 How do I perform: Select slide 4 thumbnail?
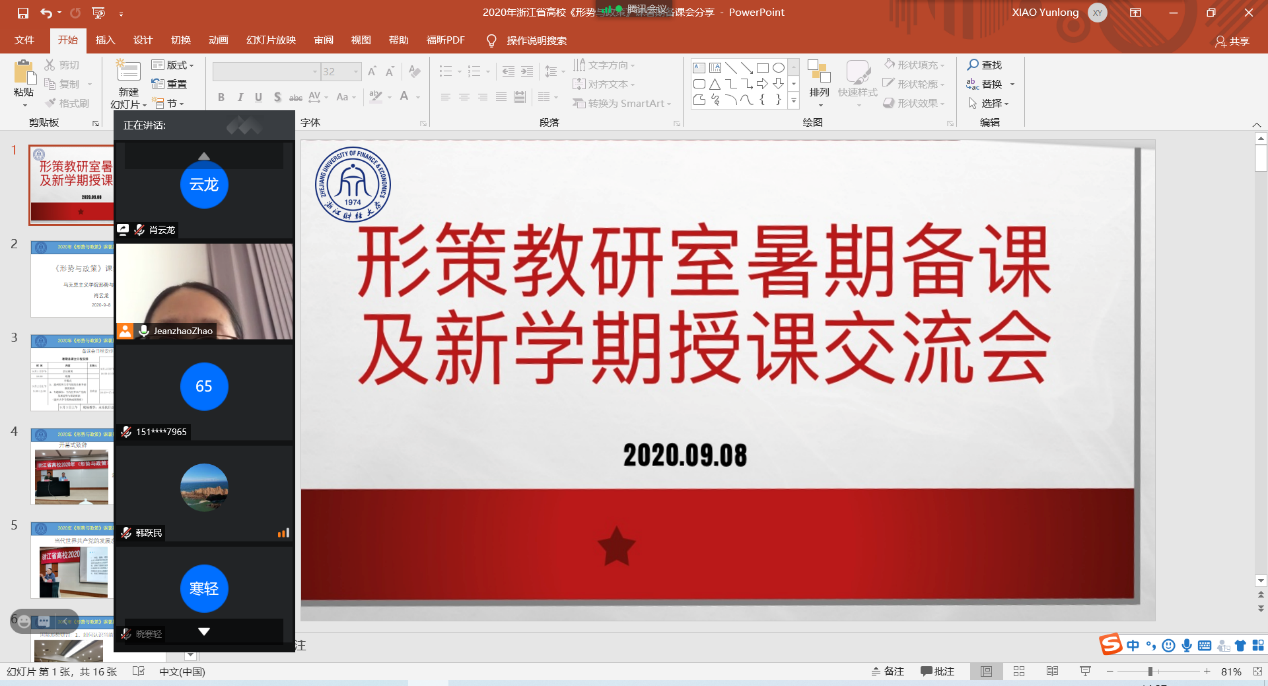click(x=70, y=465)
